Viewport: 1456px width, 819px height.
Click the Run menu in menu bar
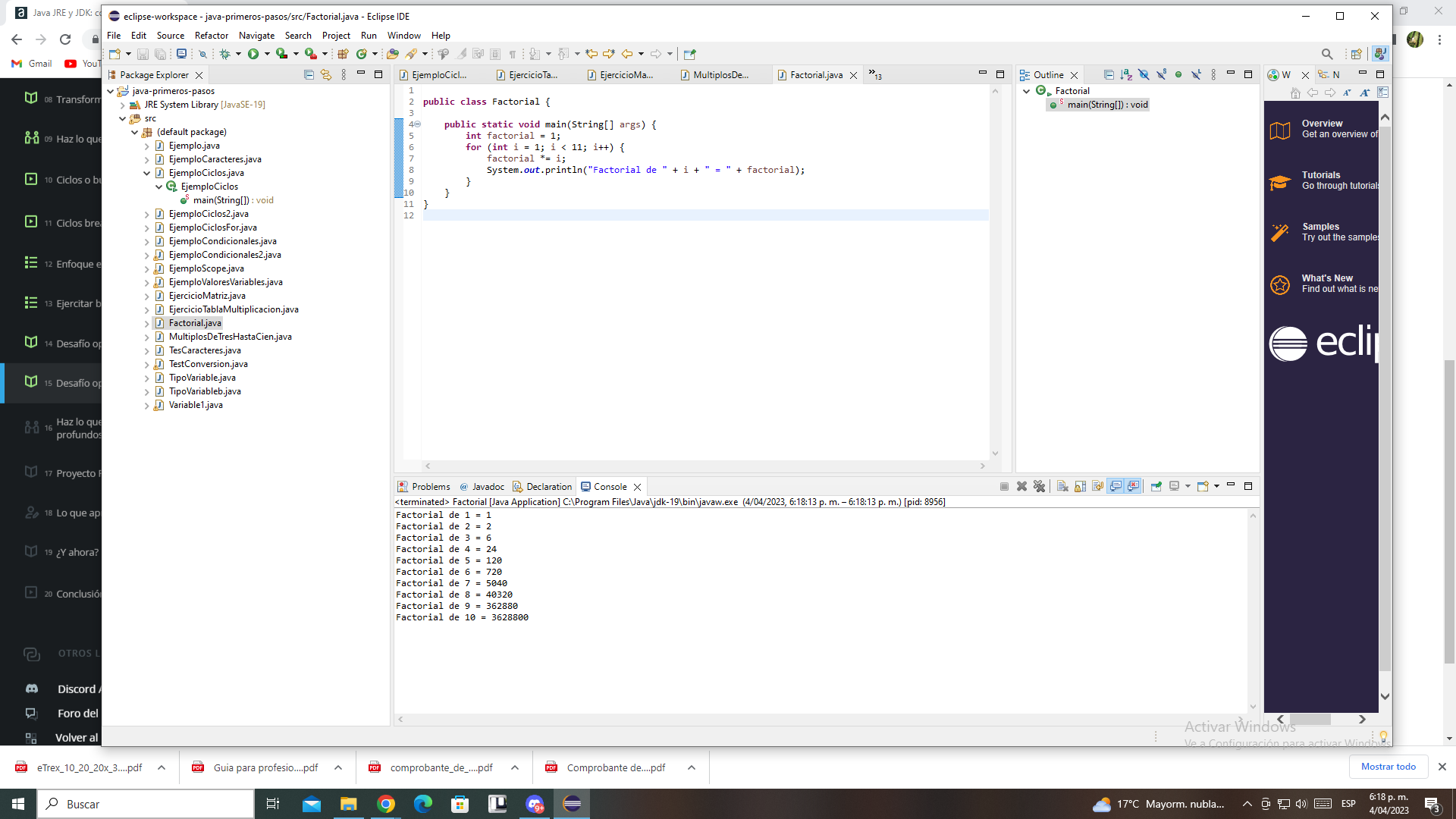pos(369,35)
